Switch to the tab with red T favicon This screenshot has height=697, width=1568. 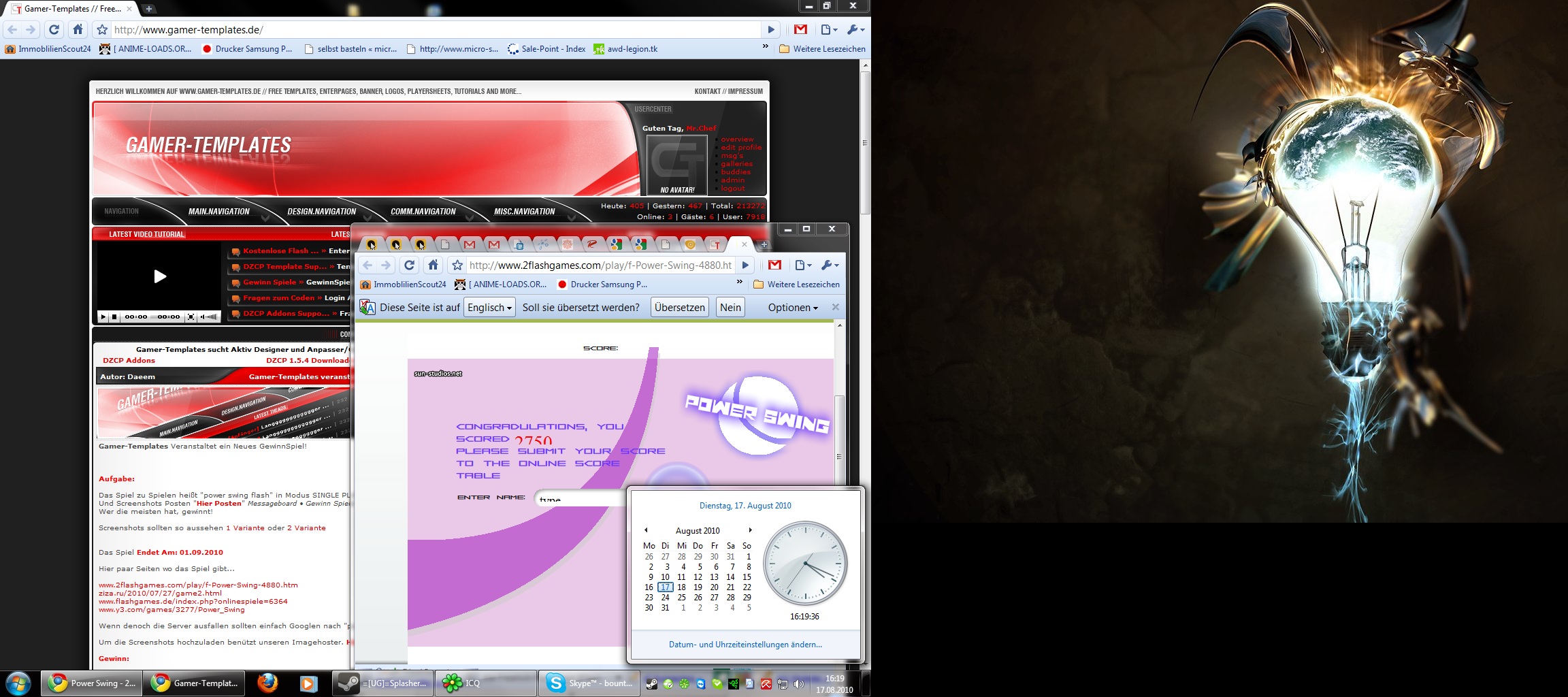click(x=715, y=244)
